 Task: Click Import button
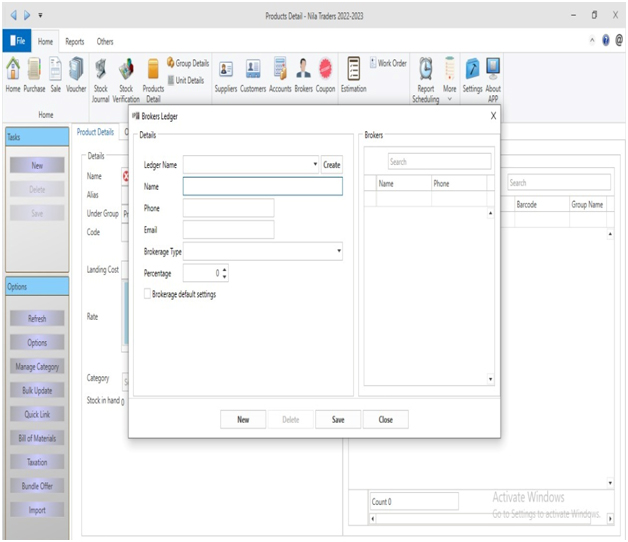coord(37,510)
